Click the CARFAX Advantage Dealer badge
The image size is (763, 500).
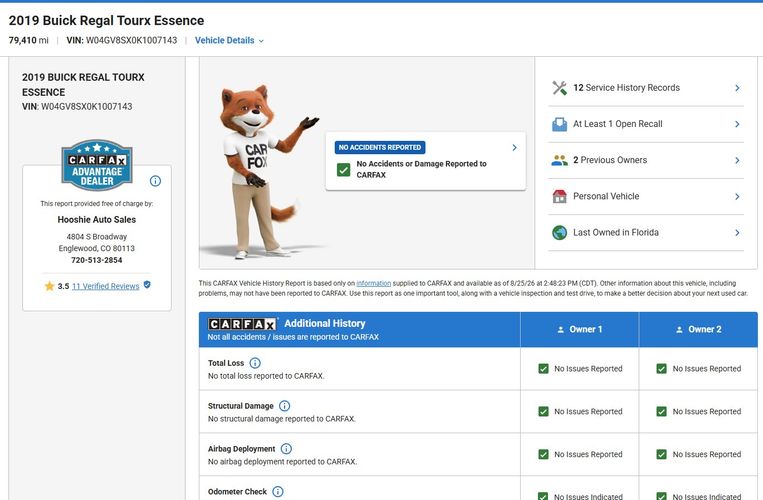click(97, 165)
